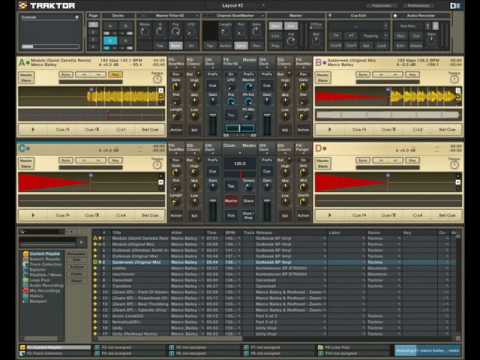This screenshot has width=480, height=360.
Task: Focus deck B via its letter icon
Action: 319,62
